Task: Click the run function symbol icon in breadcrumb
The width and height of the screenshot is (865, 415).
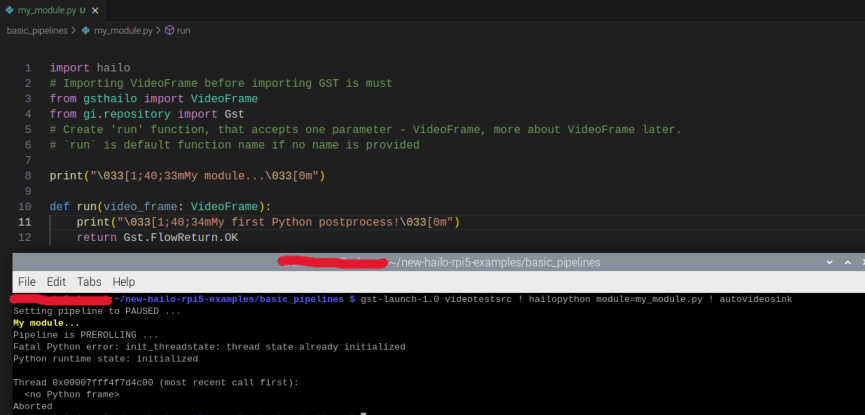Action: pos(168,31)
